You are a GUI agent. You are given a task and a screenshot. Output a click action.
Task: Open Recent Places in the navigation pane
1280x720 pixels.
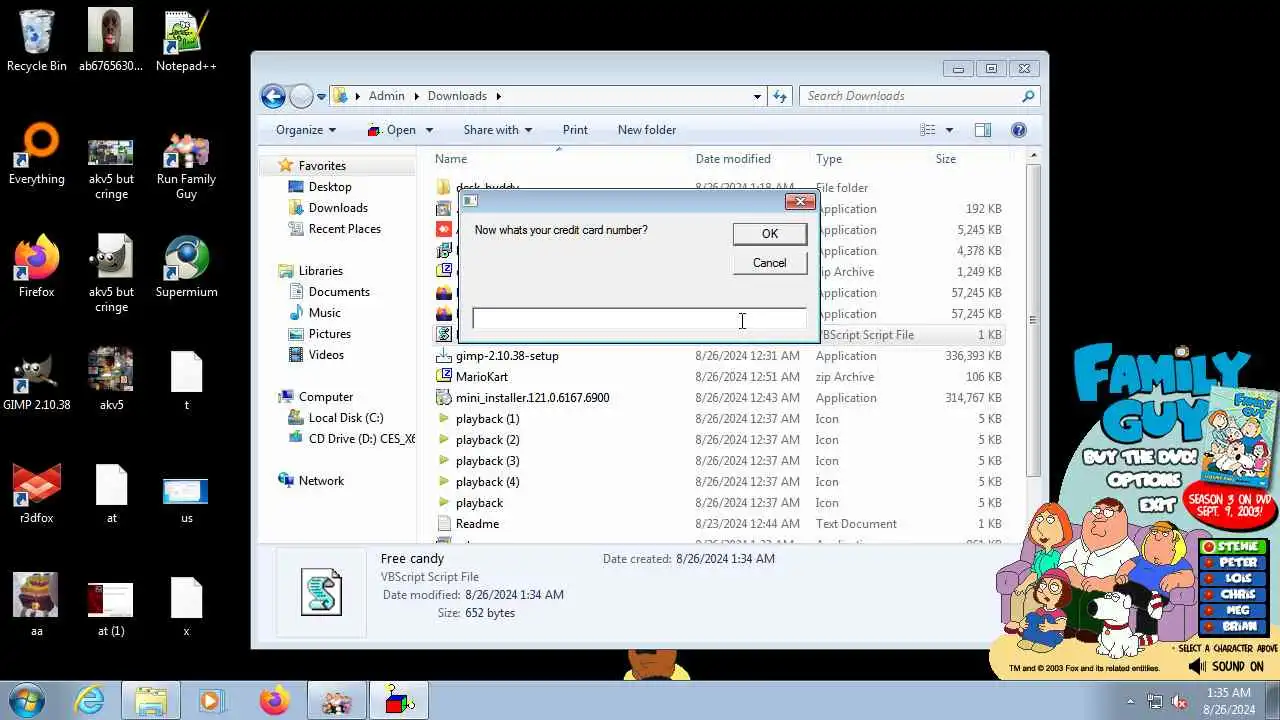344,229
